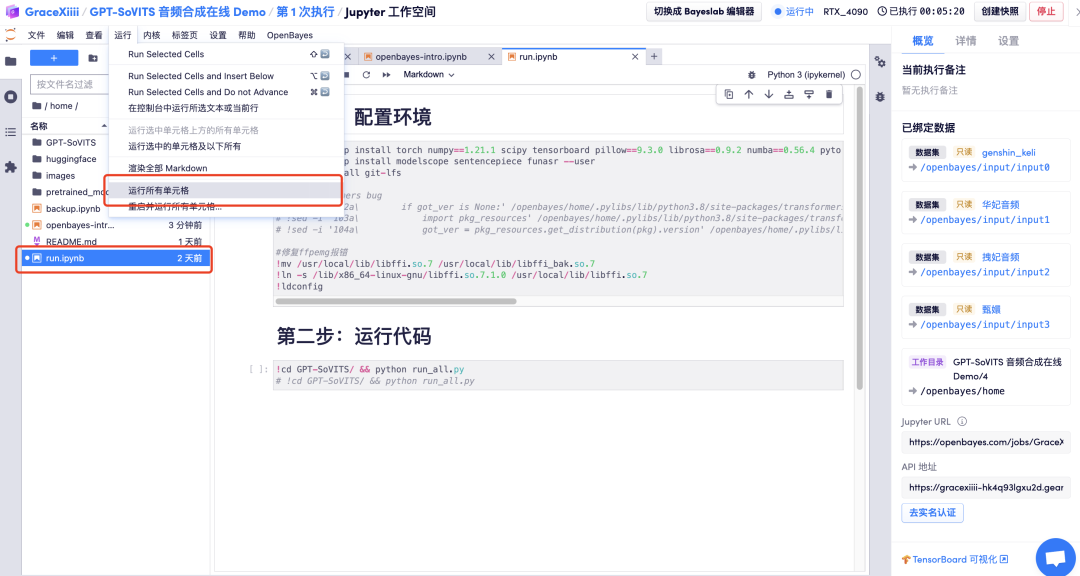Click the 创建快照 button
The height and width of the screenshot is (576, 1080).
coord(999,12)
